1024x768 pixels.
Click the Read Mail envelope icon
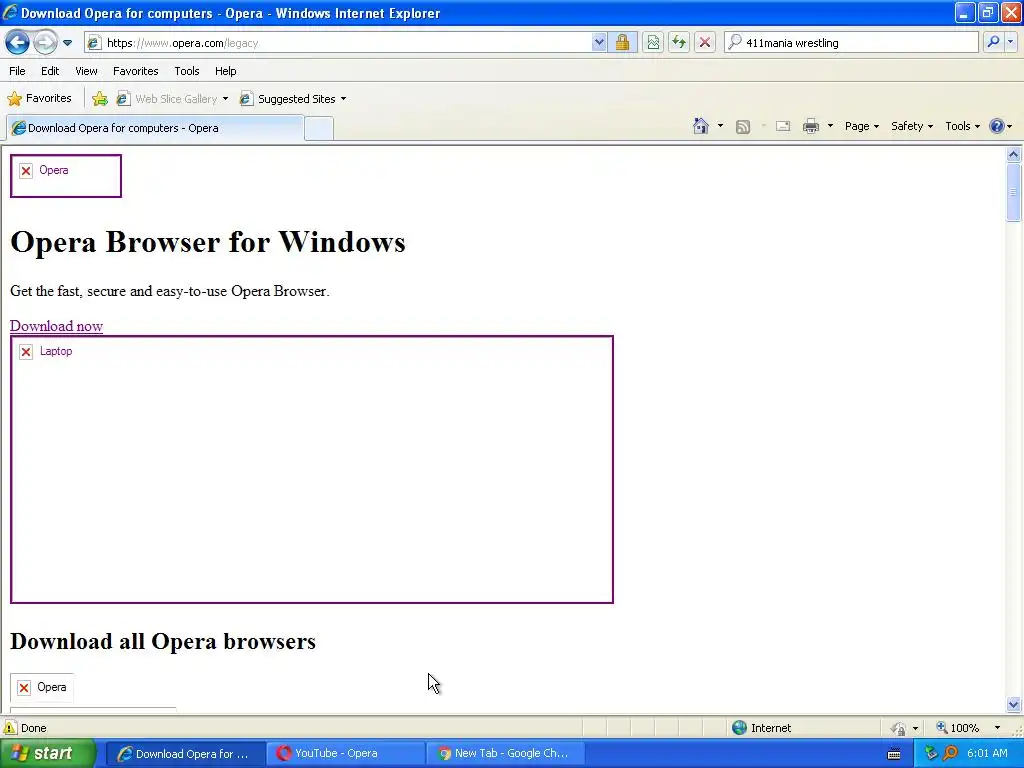click(x=783, y=126)
